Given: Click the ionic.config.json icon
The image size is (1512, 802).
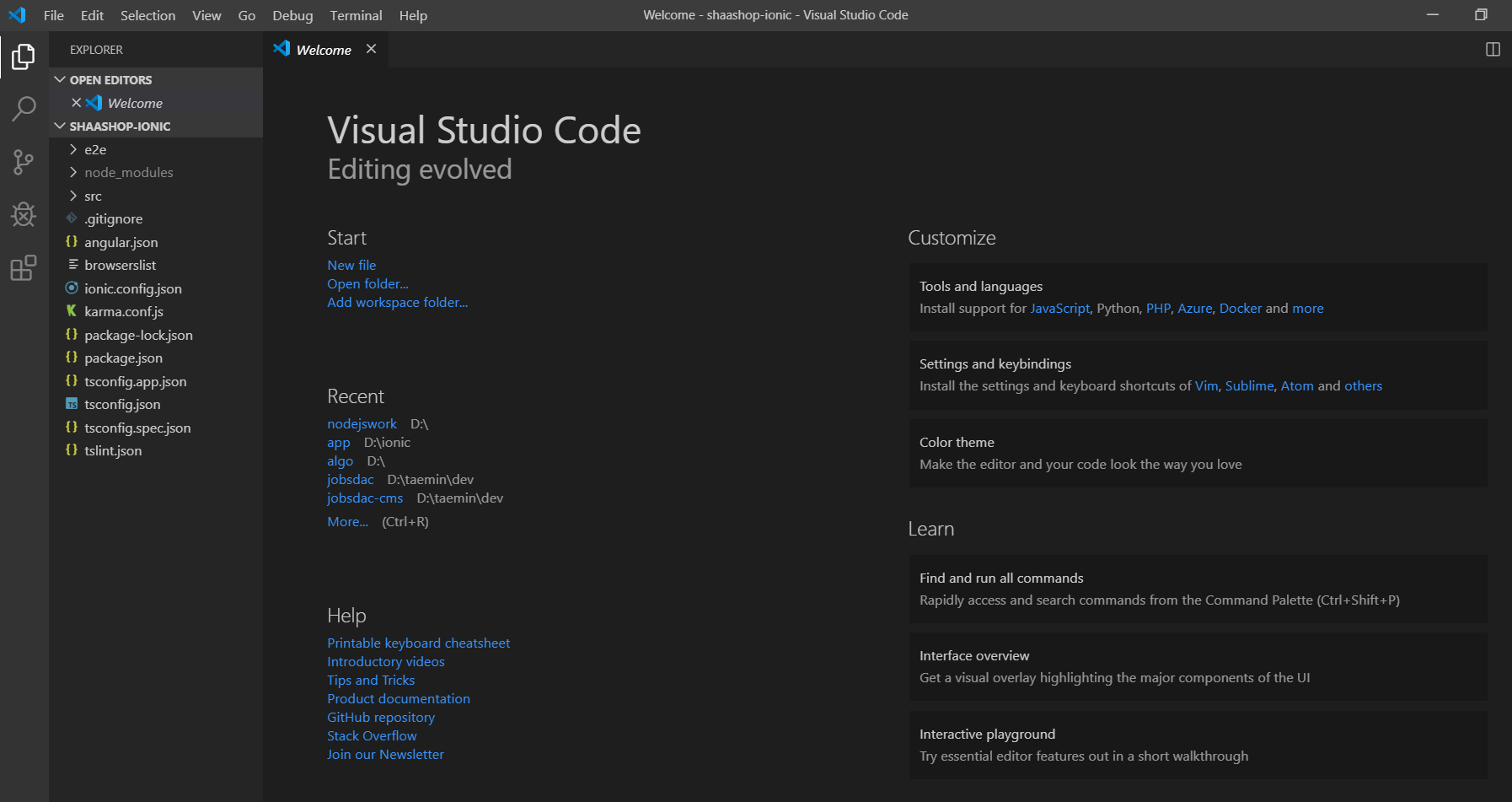Looking at the screenshot, I should coord(72,288).
